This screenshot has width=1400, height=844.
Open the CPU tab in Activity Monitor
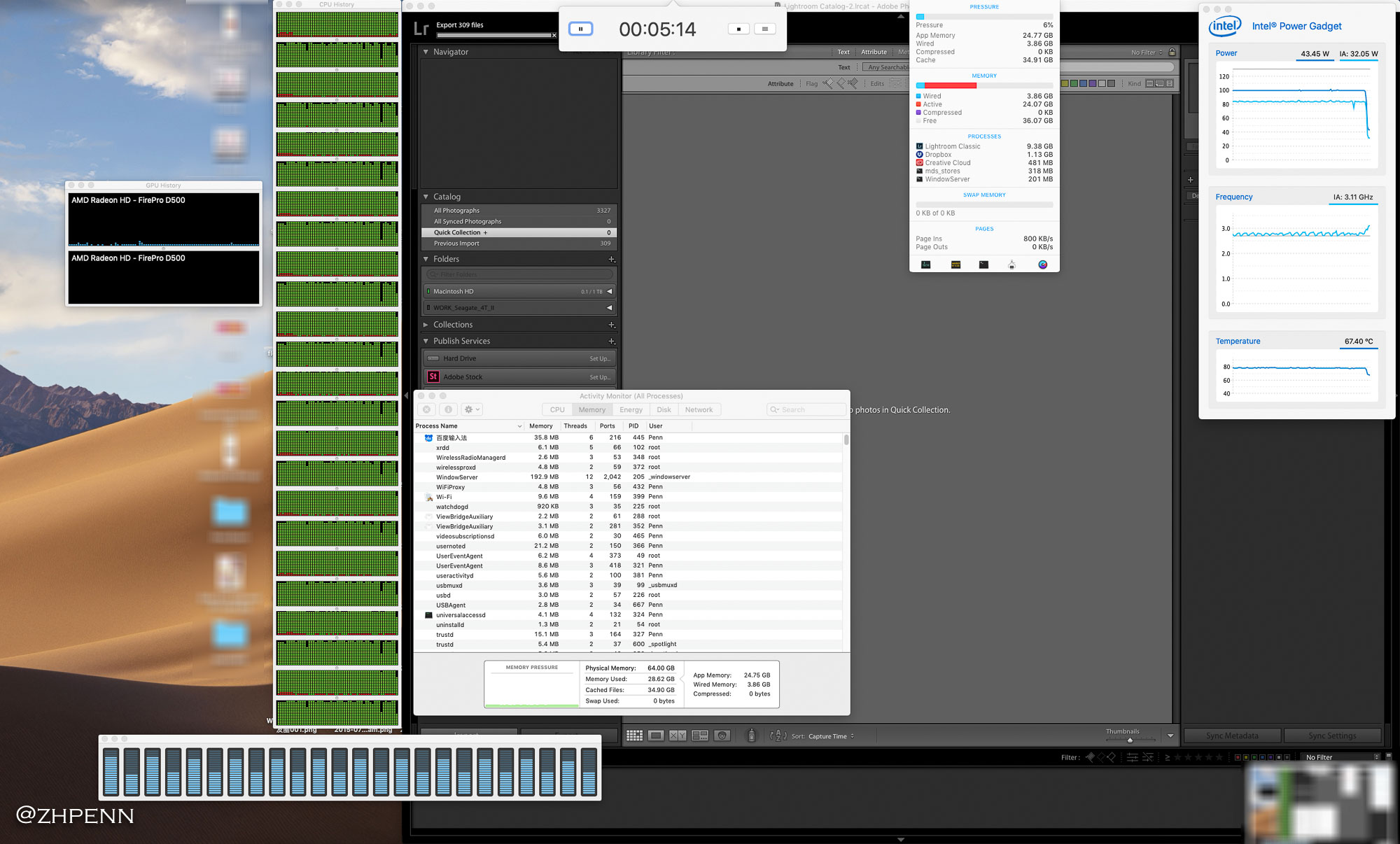pos(557,410)
